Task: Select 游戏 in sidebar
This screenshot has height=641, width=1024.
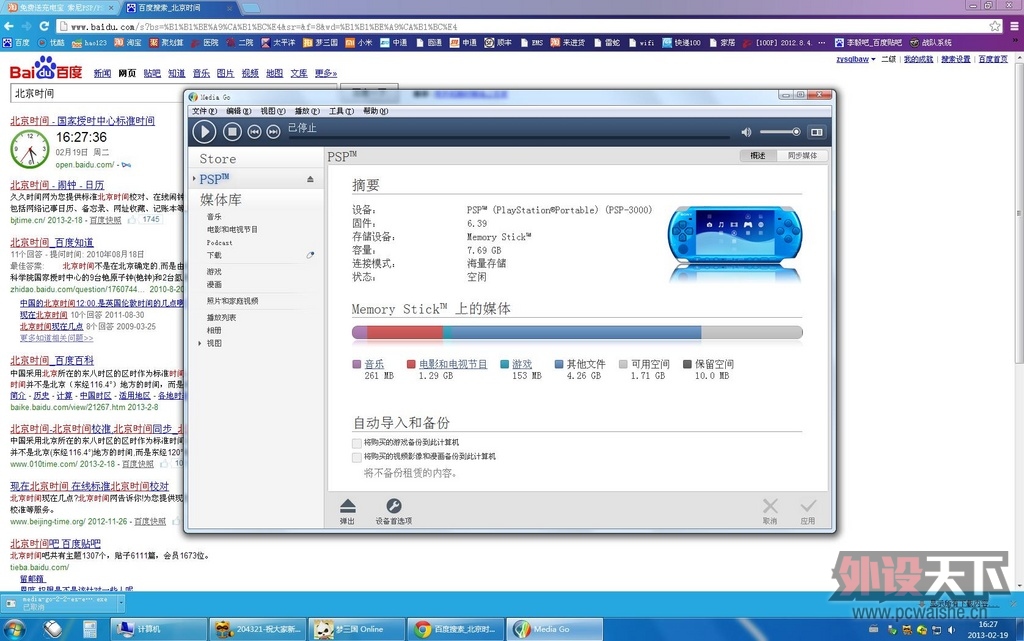Action: point(214,272)
